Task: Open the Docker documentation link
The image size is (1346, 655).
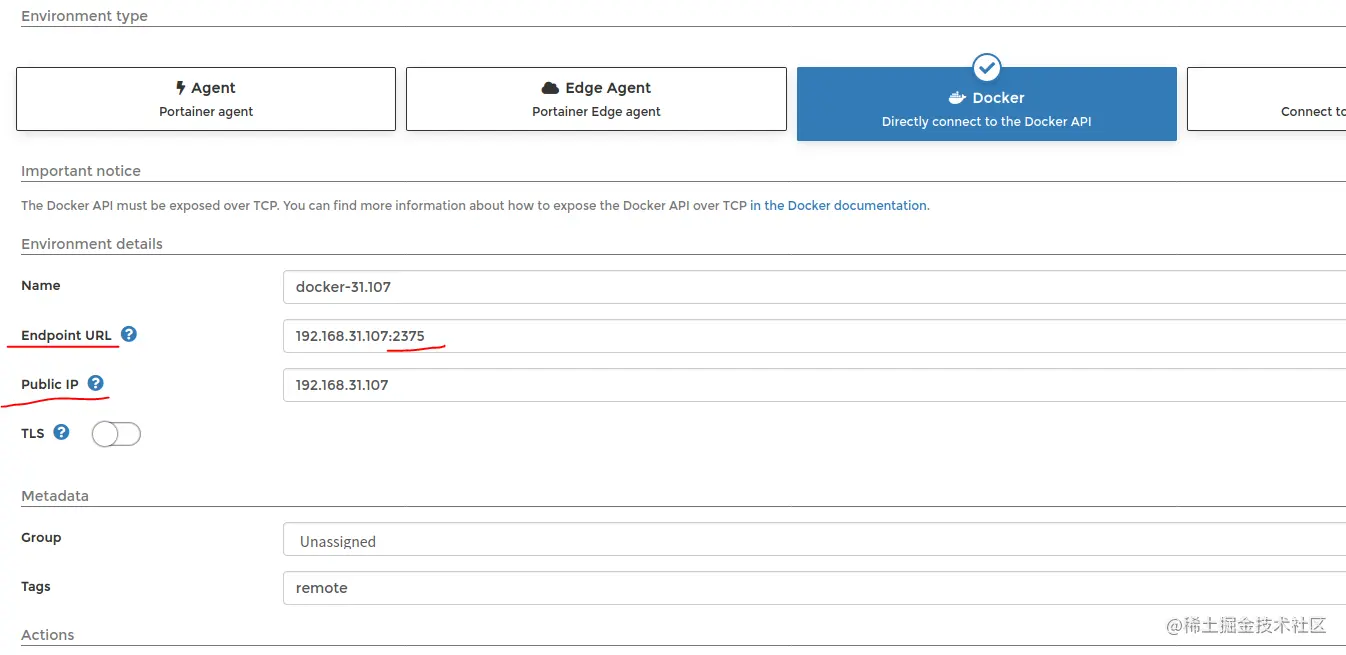Action: 839,206
